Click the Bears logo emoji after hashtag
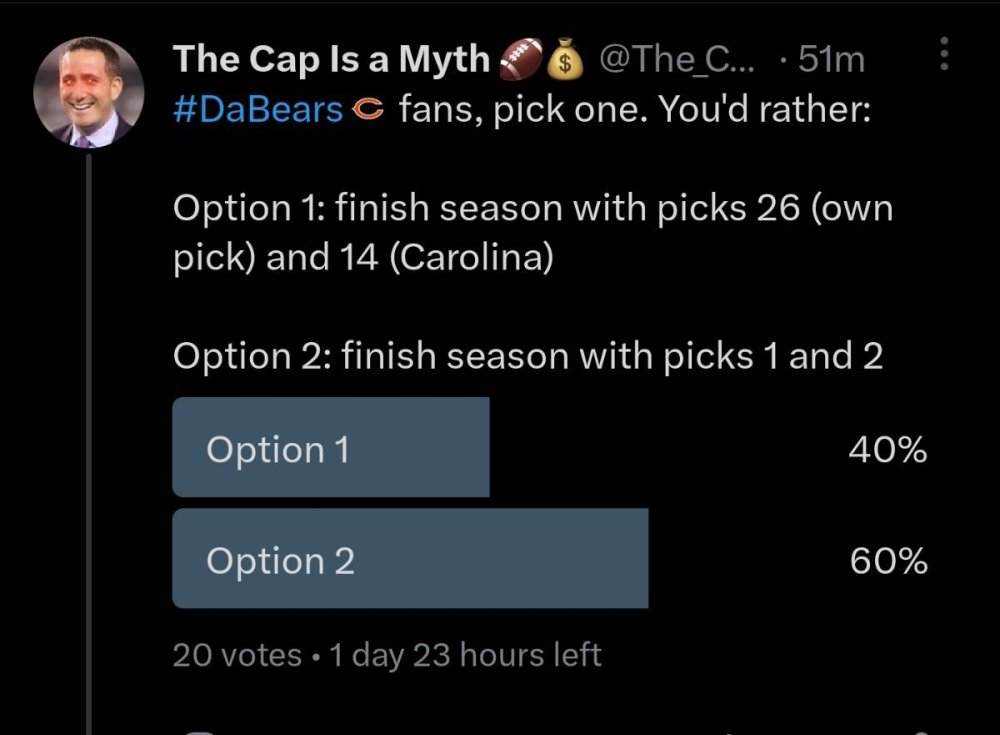This screenshot has height=735, width=1000. [369, 109]
